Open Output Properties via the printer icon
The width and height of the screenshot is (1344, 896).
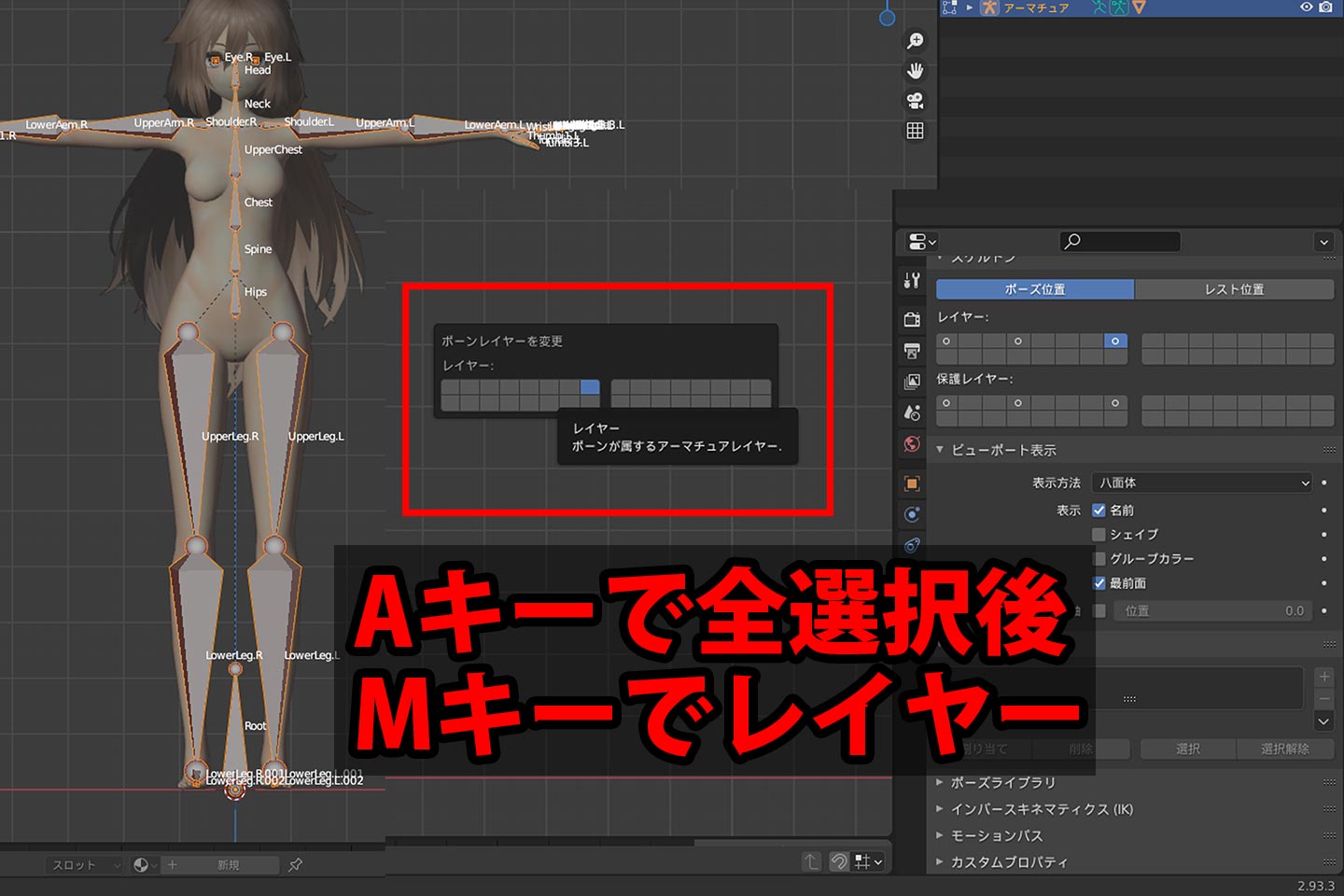tap(912, 349)
